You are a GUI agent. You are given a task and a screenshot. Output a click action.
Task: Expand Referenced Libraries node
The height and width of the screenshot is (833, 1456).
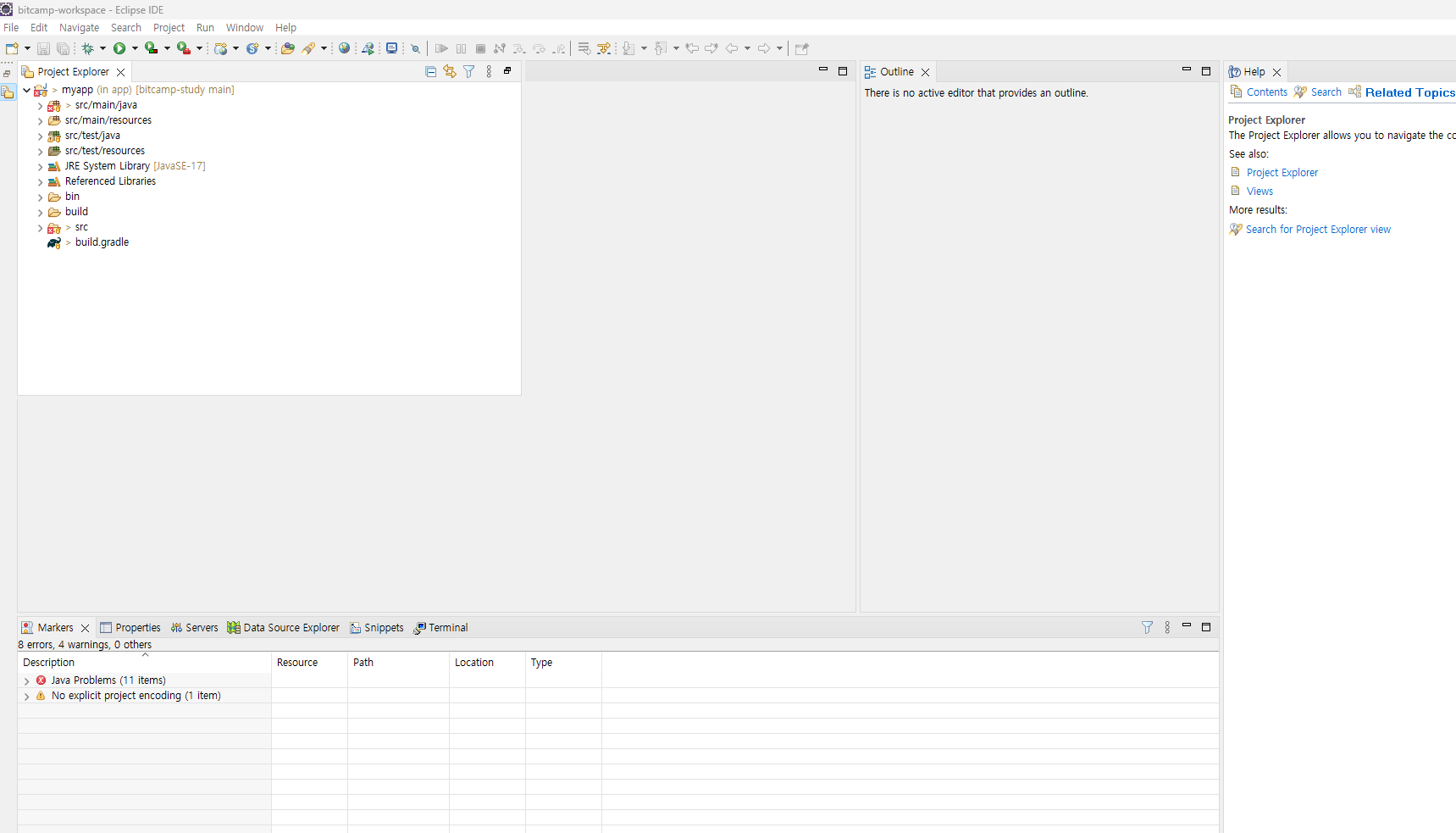pos(40,182)
